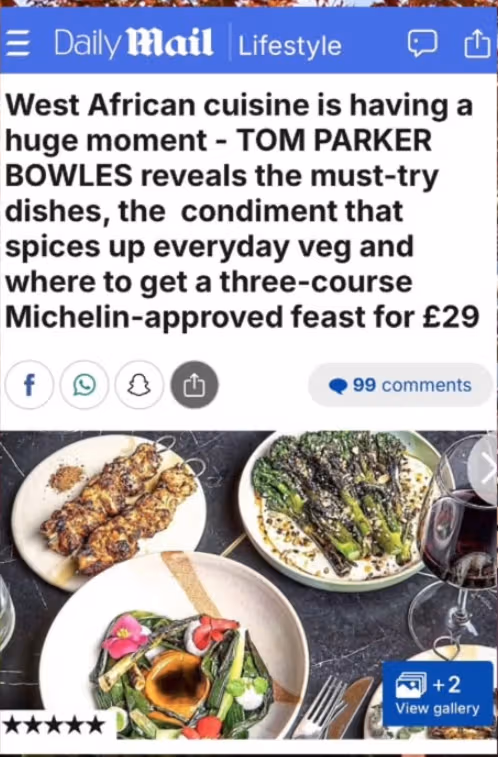The width and height of the screenshot is (498, 757).
Task: Click the View gallery +2 button
Action: 438,694
